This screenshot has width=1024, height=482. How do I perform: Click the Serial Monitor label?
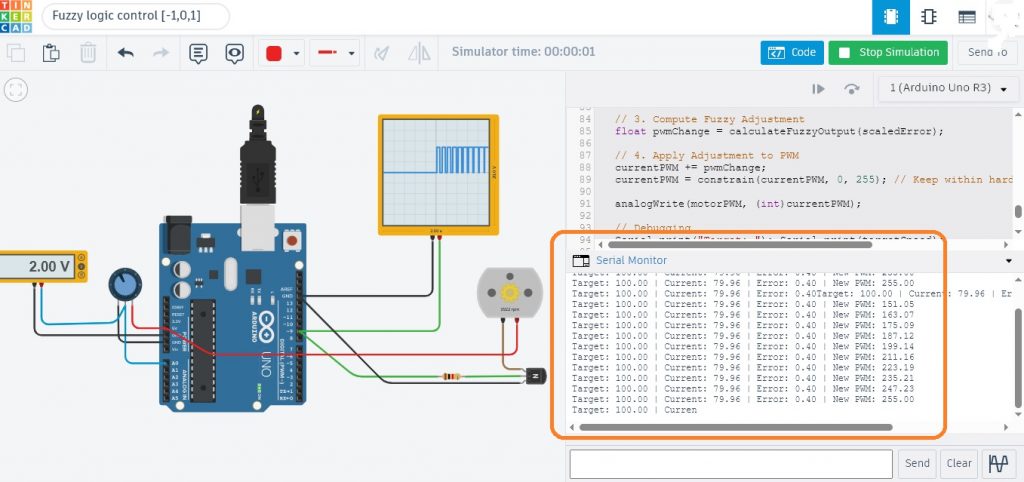click(631, 260)
